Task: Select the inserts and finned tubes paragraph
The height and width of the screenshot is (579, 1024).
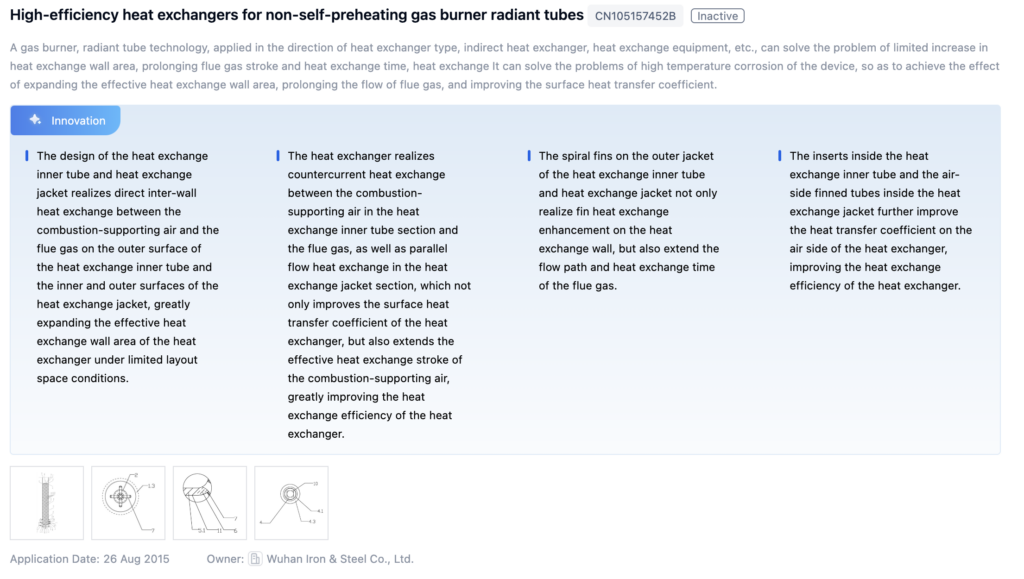Action: point(879,220)
